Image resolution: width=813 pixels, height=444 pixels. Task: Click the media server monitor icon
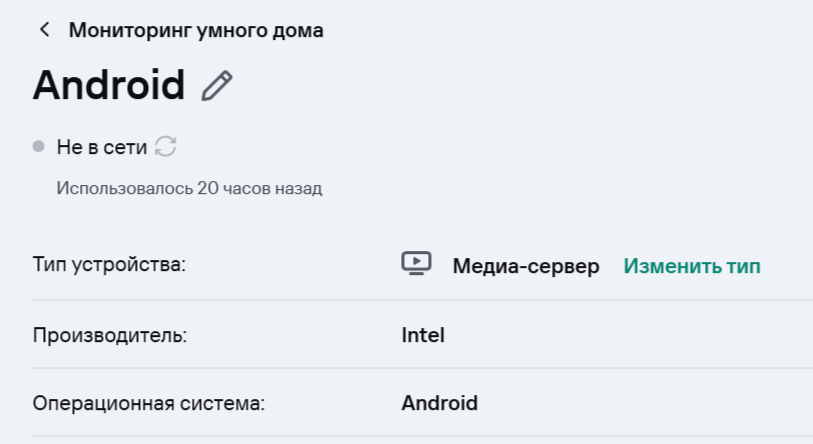[417, 264]
